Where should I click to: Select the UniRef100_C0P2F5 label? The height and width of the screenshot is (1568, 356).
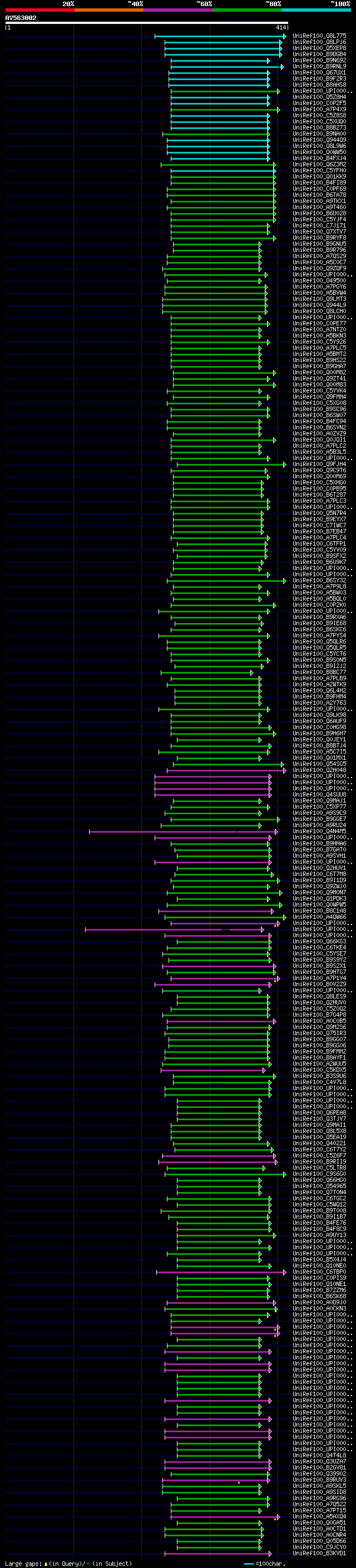tap(319, 103)
